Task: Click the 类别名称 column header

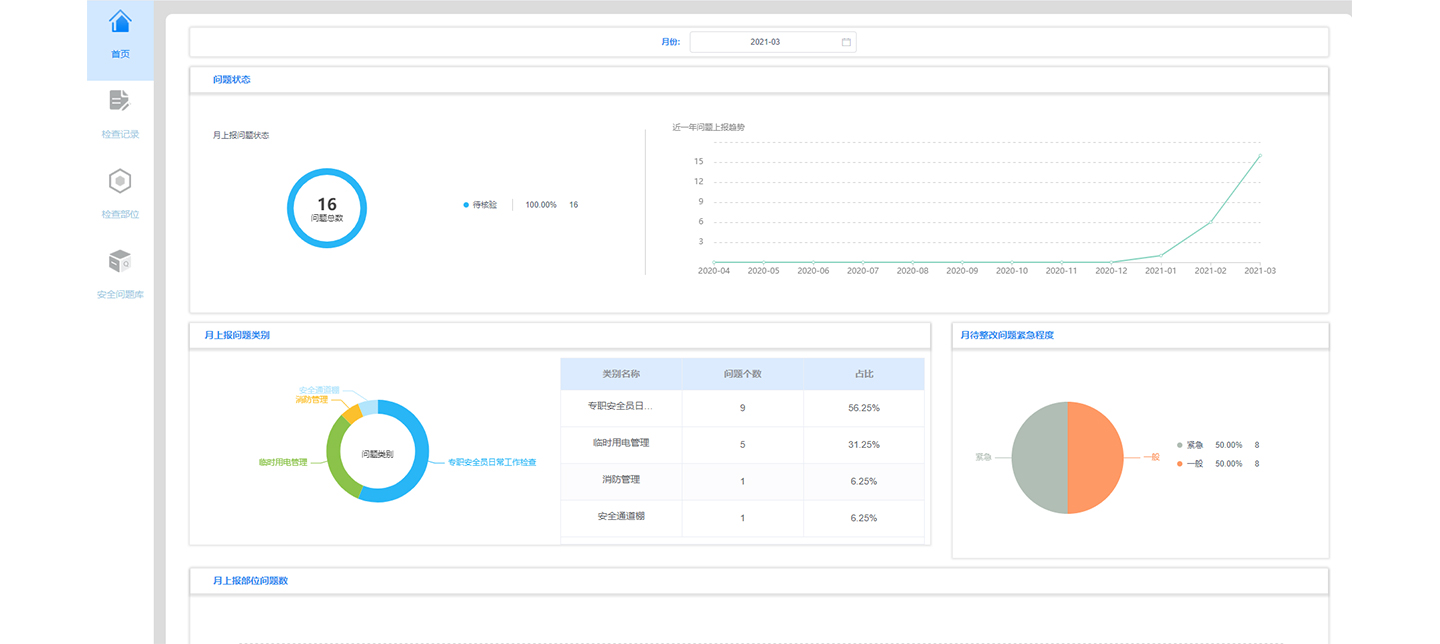Action: click(x=621, y=374)
